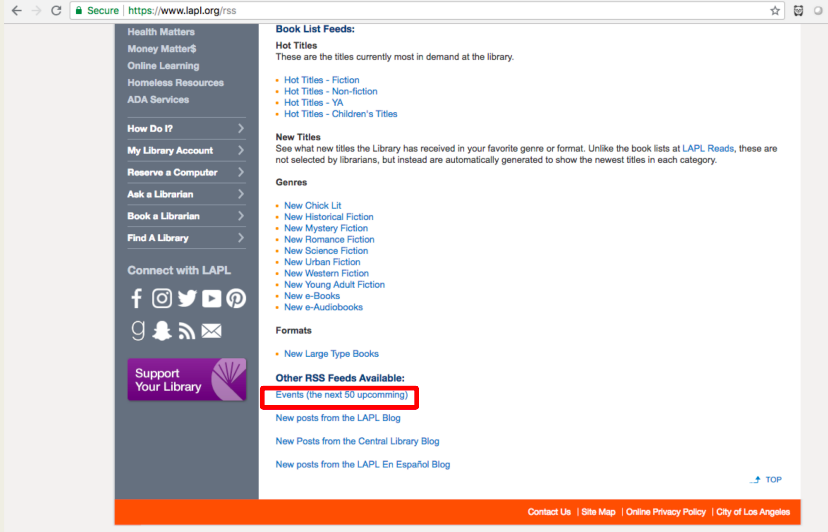Expand My Library Account chevron
The height and width of the screenshot is (532, 828).
(x=241, y=150)
